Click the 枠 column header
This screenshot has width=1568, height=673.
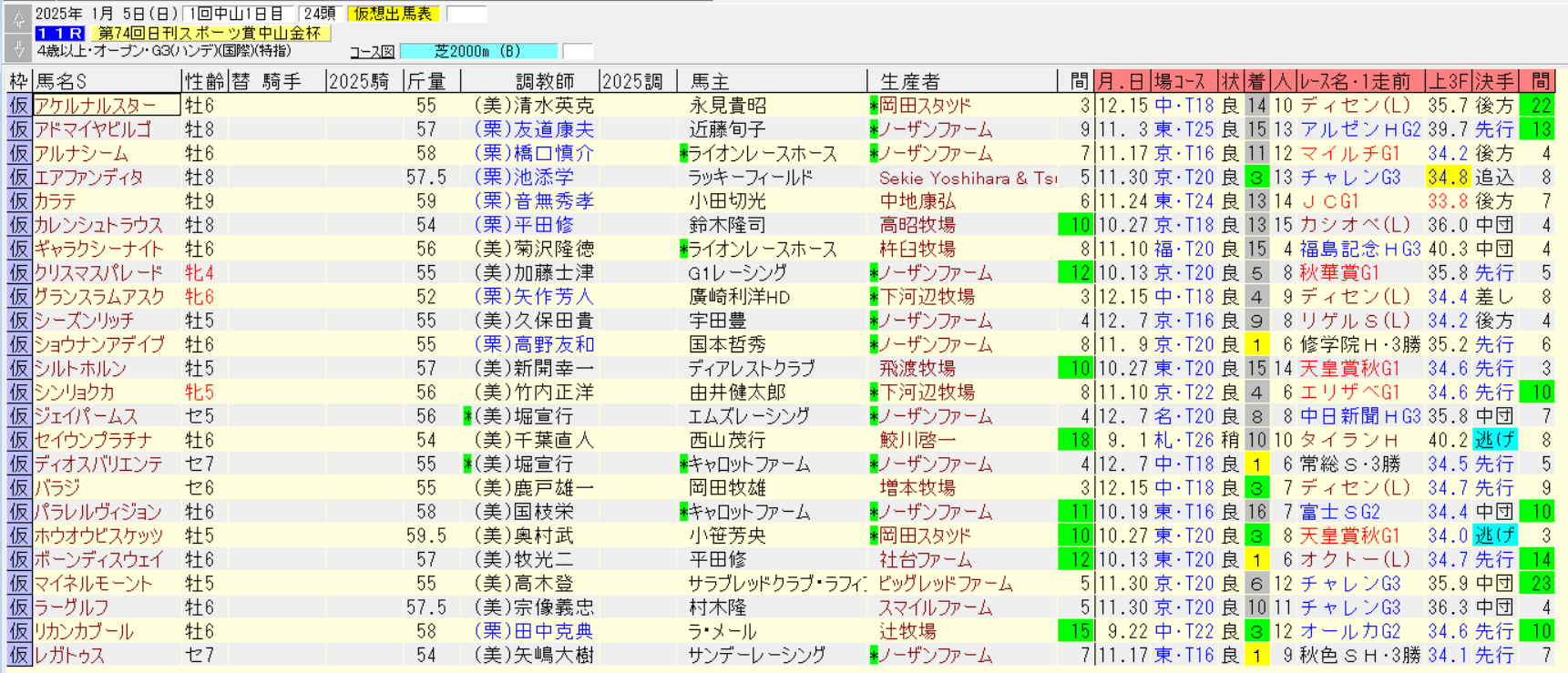[18, 81]
